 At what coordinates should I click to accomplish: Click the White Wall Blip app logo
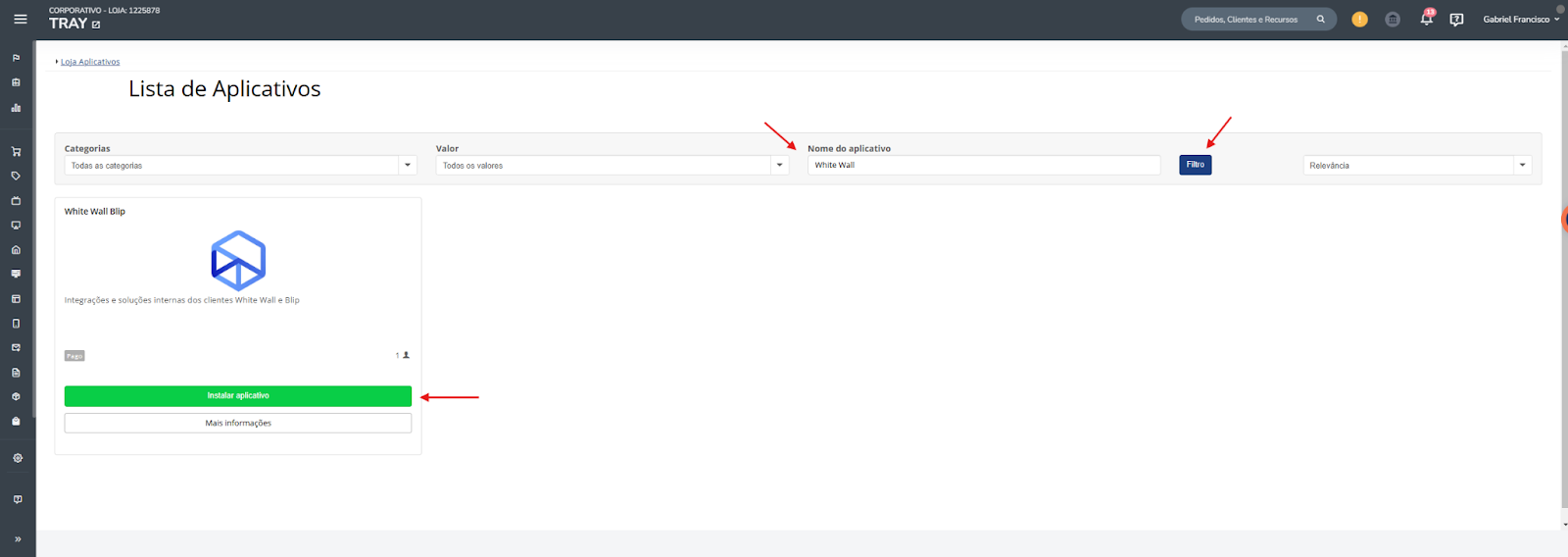[238, 260]
